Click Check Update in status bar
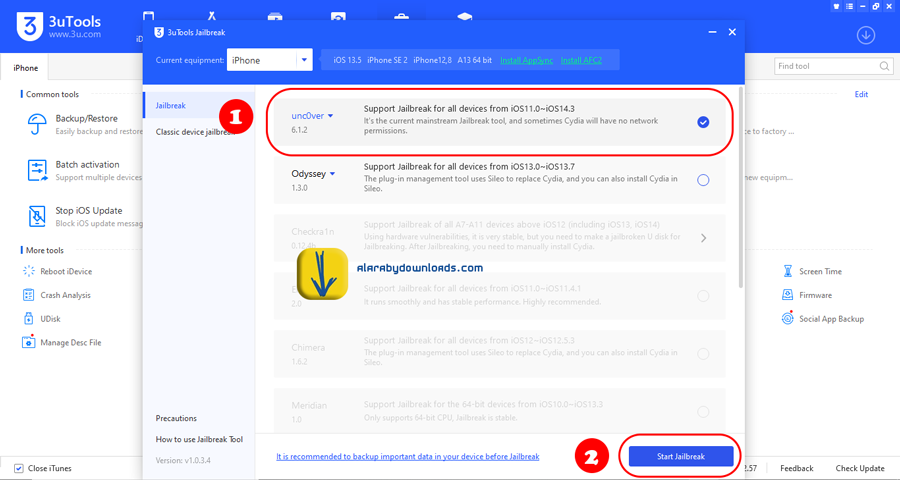Image resolution: width=900 pixels, height=480 pixels. (x=860, y=468)
